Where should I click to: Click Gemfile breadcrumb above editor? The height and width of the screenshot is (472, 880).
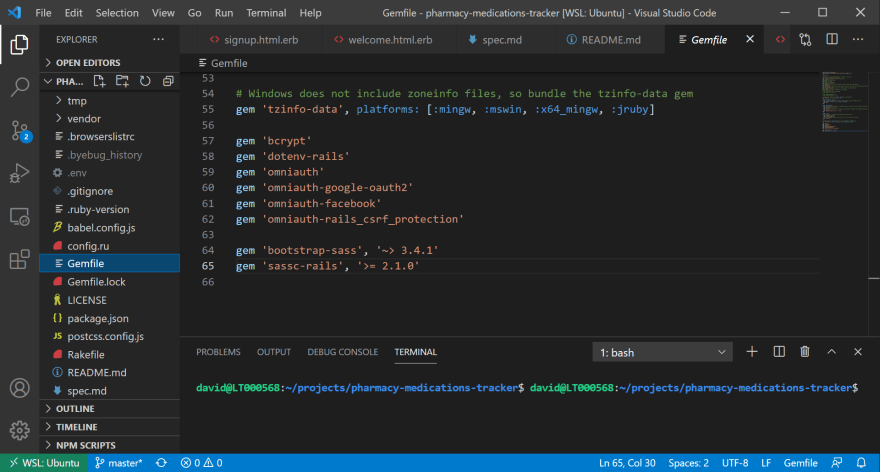[223, 63]
